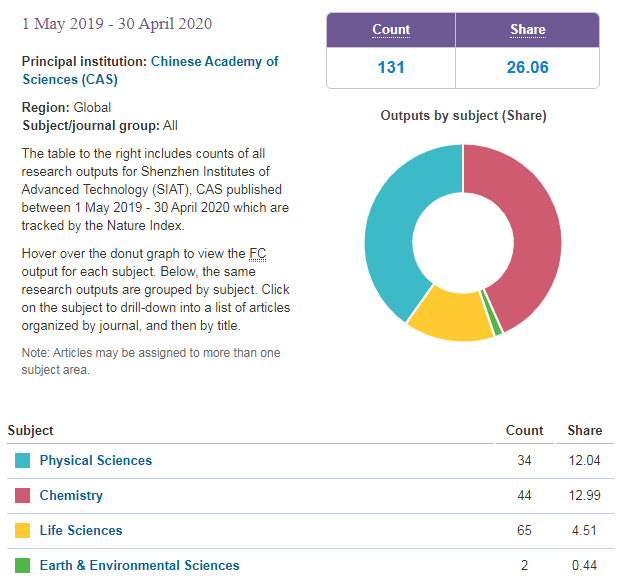Click the underlined FC abbreviation in the description
The width and height of the screenshot is (626, 585).
[x=258, y=253]
